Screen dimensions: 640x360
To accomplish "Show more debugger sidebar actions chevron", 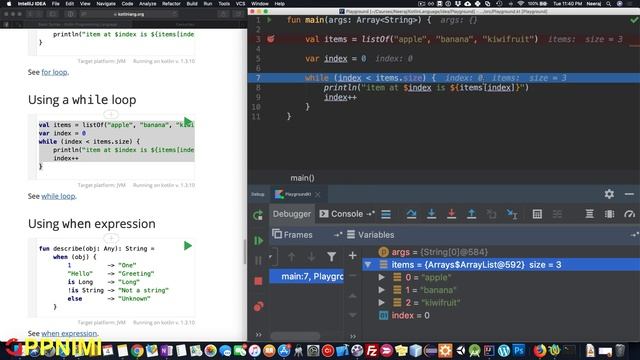I will pyautogui.click(x=258, y=335).
